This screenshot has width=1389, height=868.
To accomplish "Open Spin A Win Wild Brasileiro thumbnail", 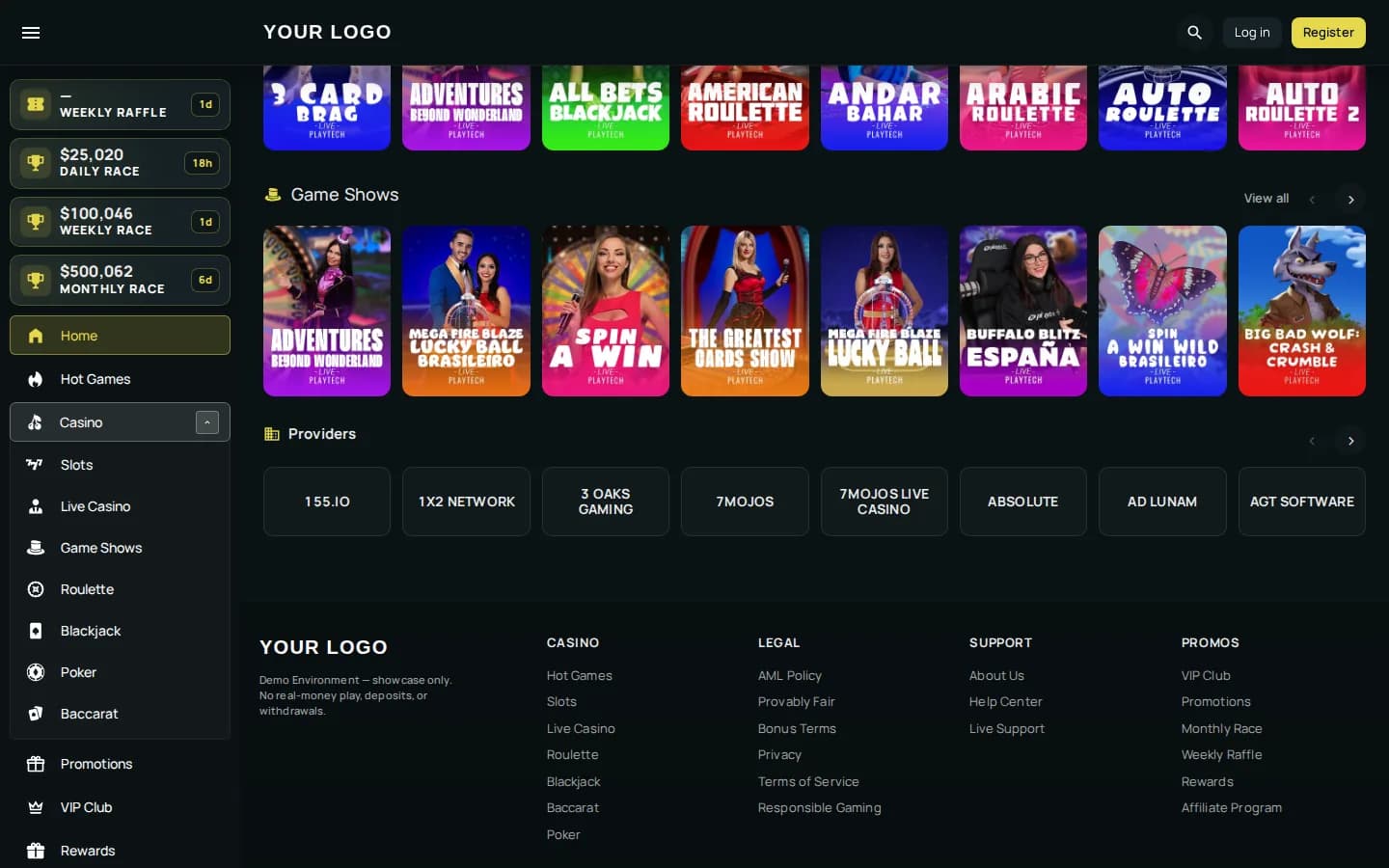I will (1162, 312).
